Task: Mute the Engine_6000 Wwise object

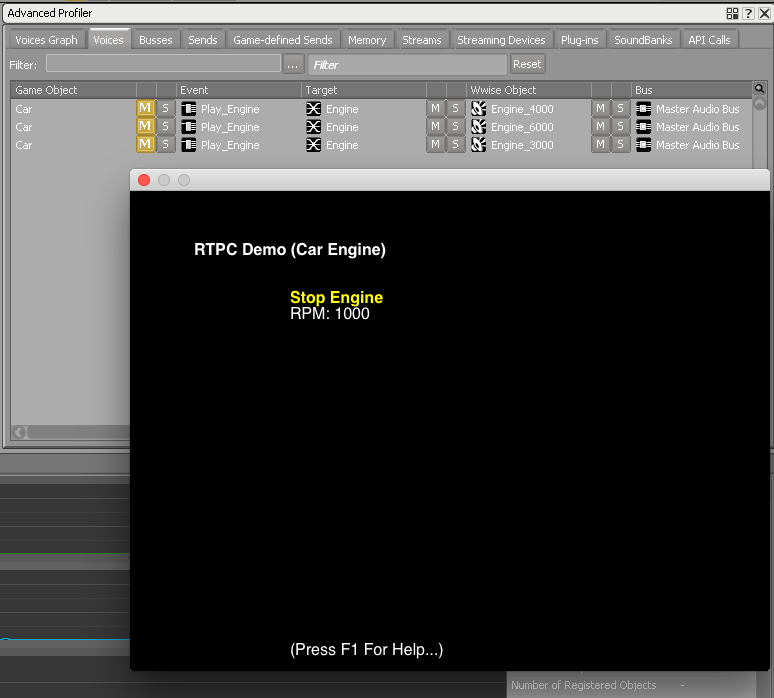Action: point(600,126)
